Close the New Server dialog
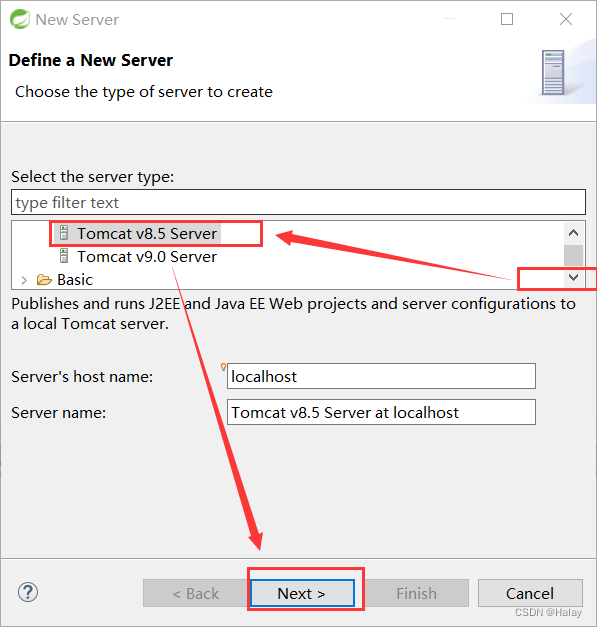Screen dimensions: 597x627 566,19
